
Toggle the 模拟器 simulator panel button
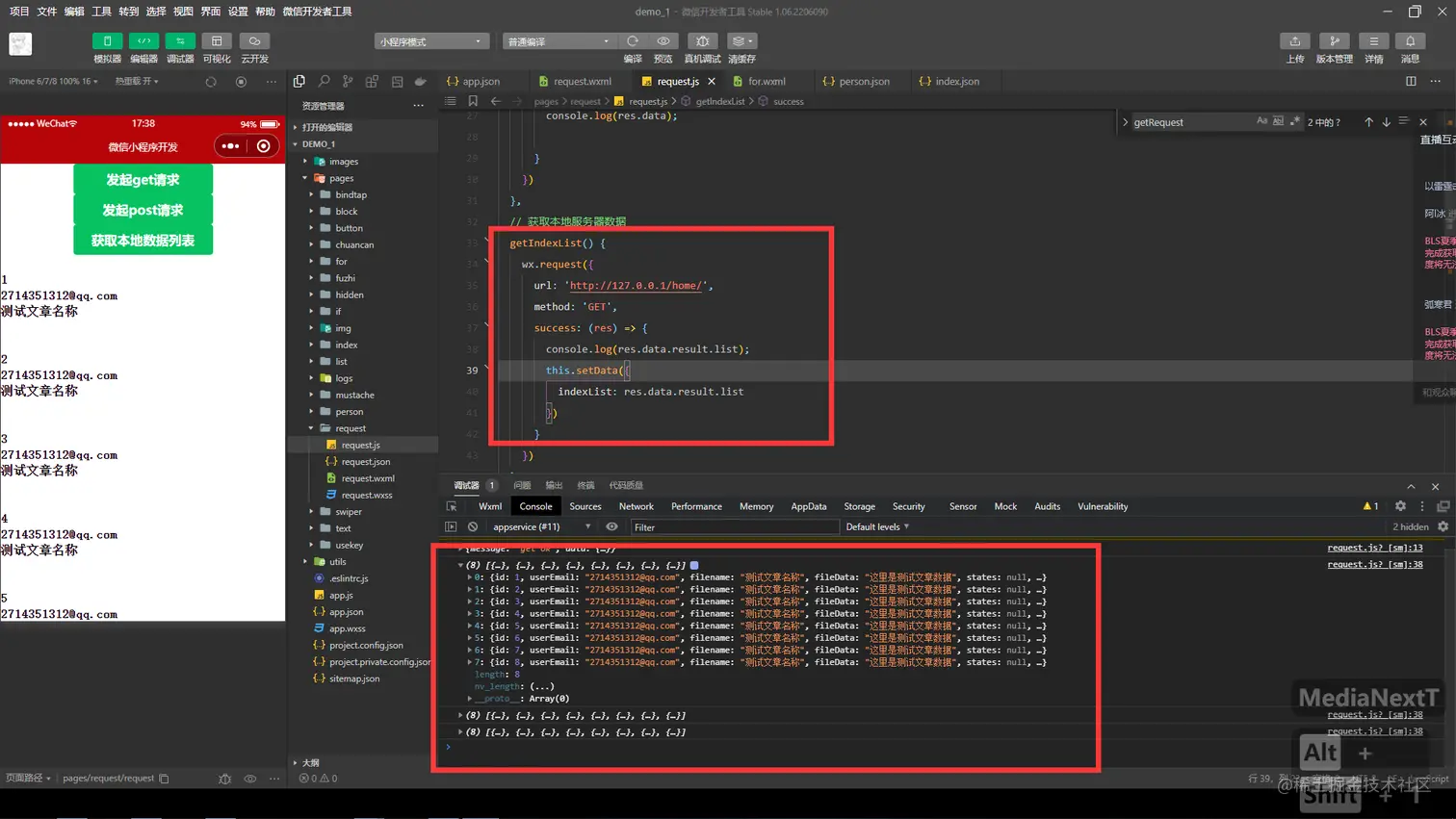[x=107, y=41]
